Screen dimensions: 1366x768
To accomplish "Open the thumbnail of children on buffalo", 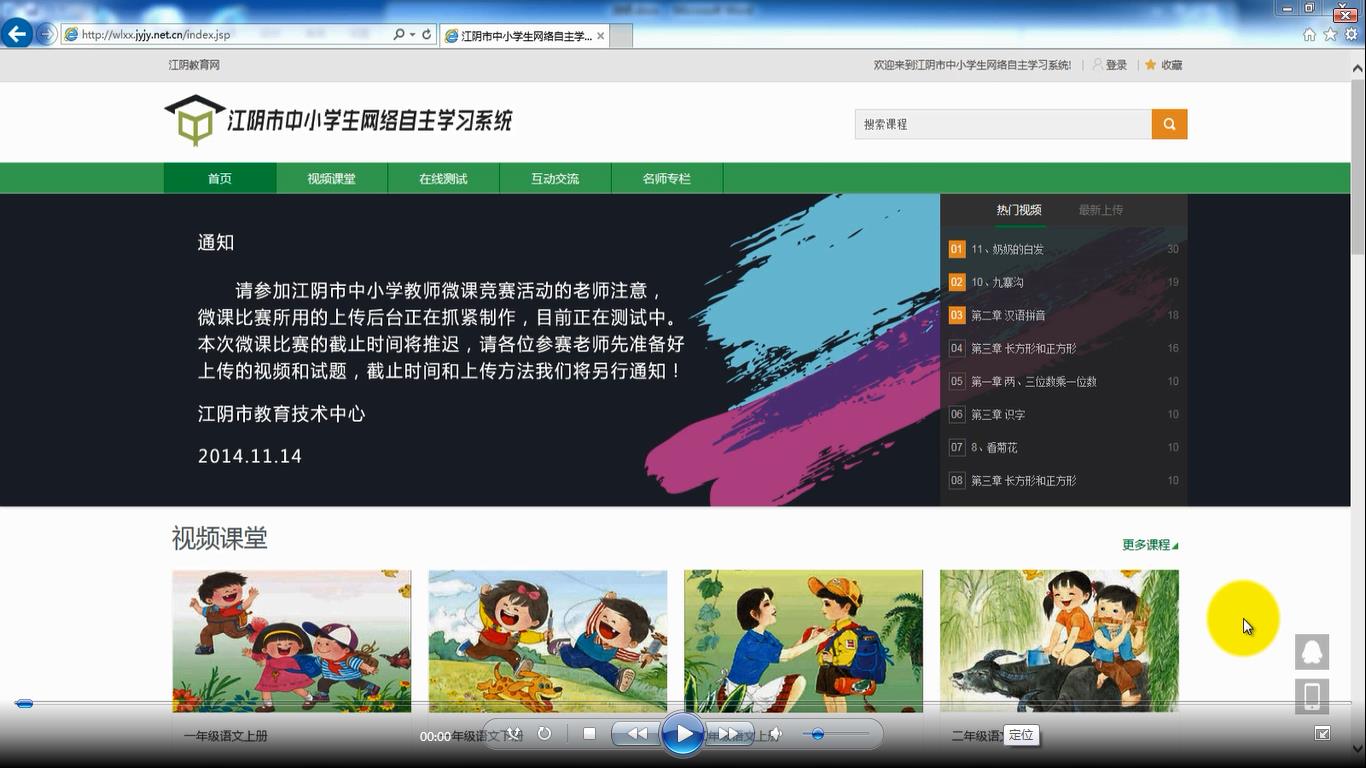I will coord(1060,641).
